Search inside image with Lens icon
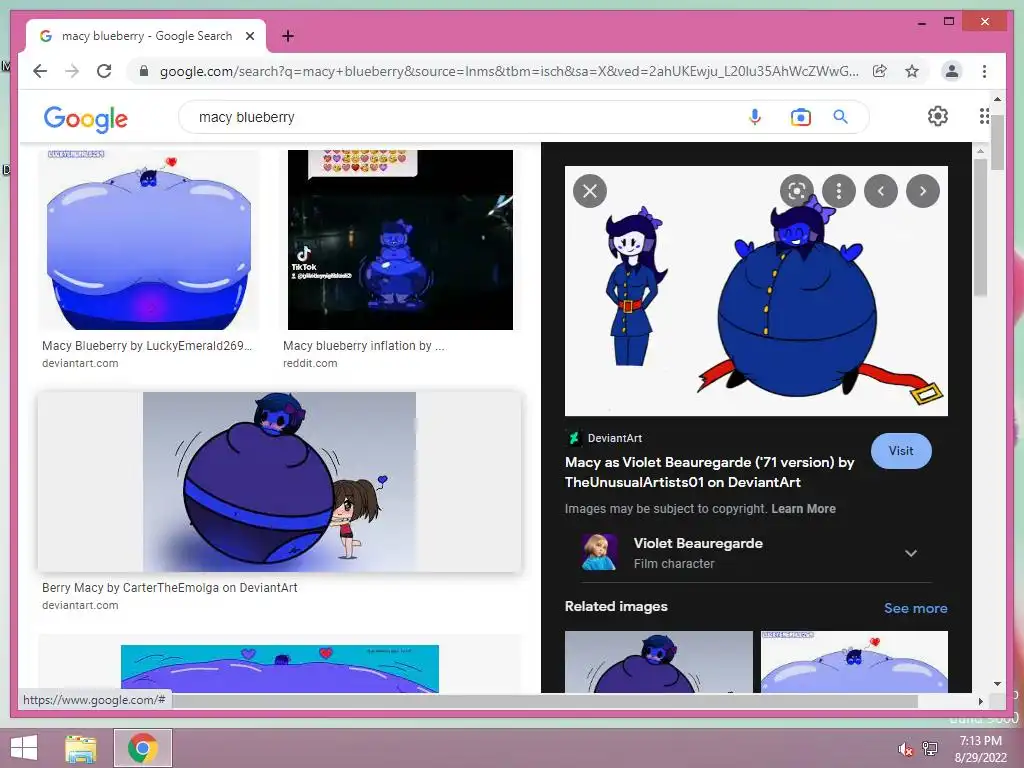Viewport: 1024px width, 768px height. coord(797,191)
